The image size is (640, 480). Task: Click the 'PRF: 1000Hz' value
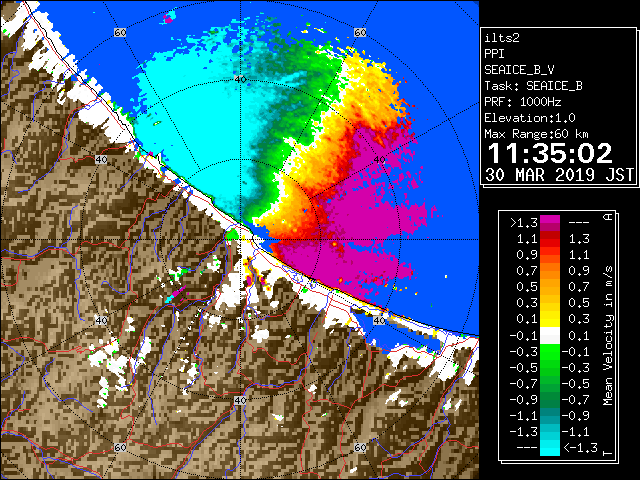coord(522,102)
